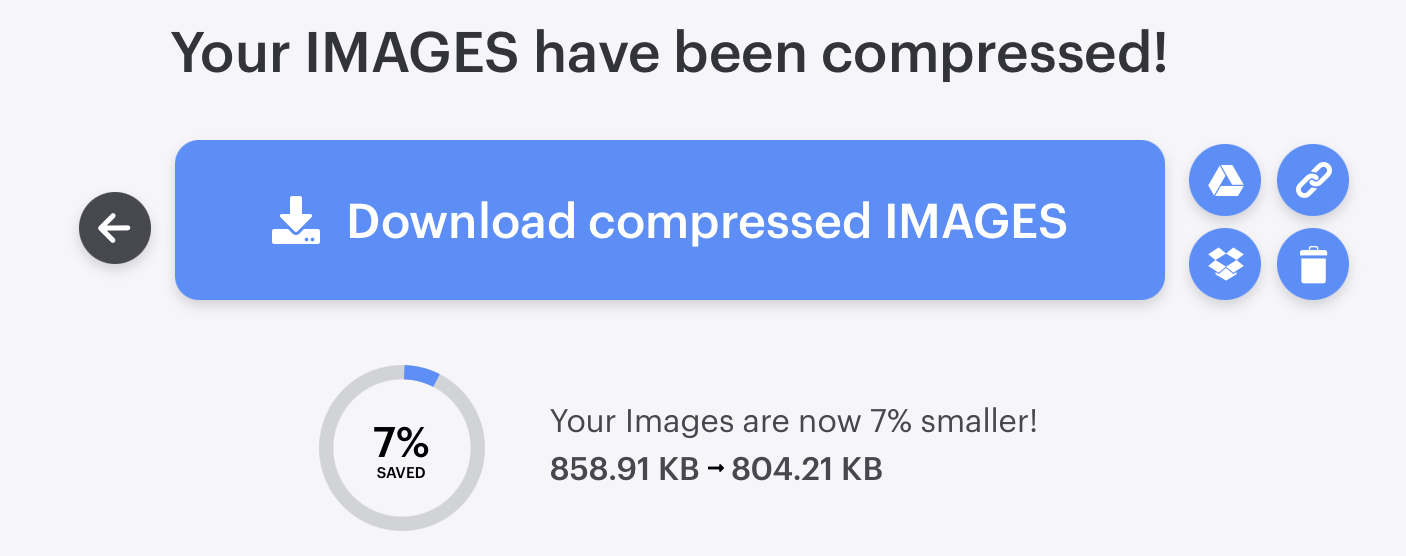The image size is (1406, 556).
Task: Click the compressed size 804.21 KB
Action: 806,468
